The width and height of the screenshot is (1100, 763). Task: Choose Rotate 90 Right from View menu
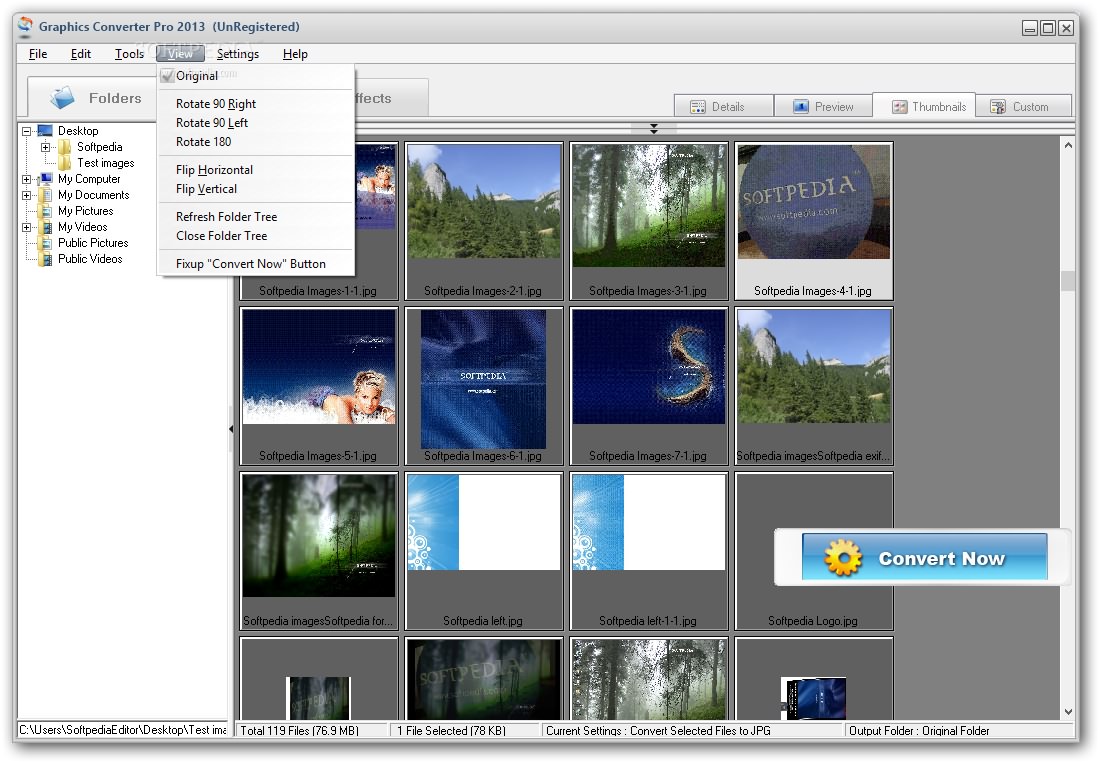coord(256,104)
